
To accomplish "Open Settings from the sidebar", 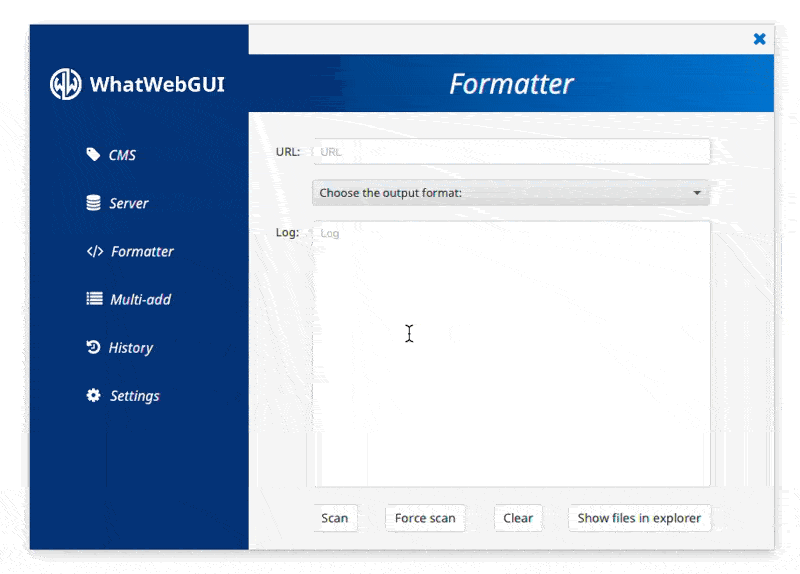I will 135,396.
